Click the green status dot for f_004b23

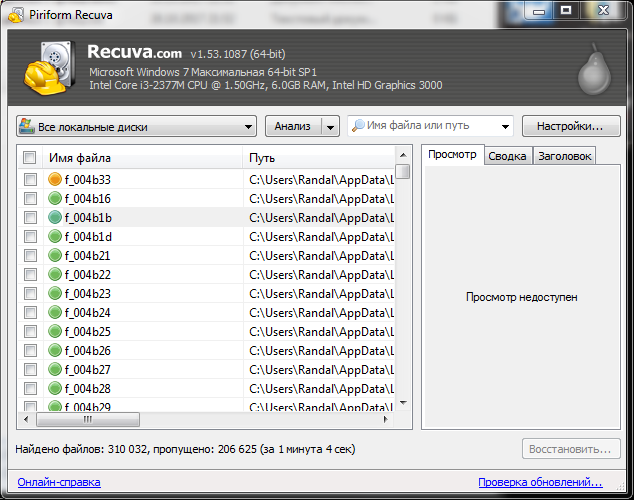pos(55,293)
